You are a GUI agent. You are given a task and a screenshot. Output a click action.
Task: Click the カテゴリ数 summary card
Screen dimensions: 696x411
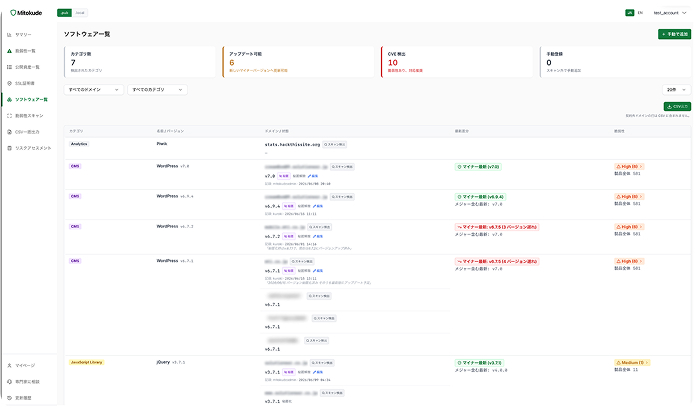pyautogui.click(x=139, y=62)
